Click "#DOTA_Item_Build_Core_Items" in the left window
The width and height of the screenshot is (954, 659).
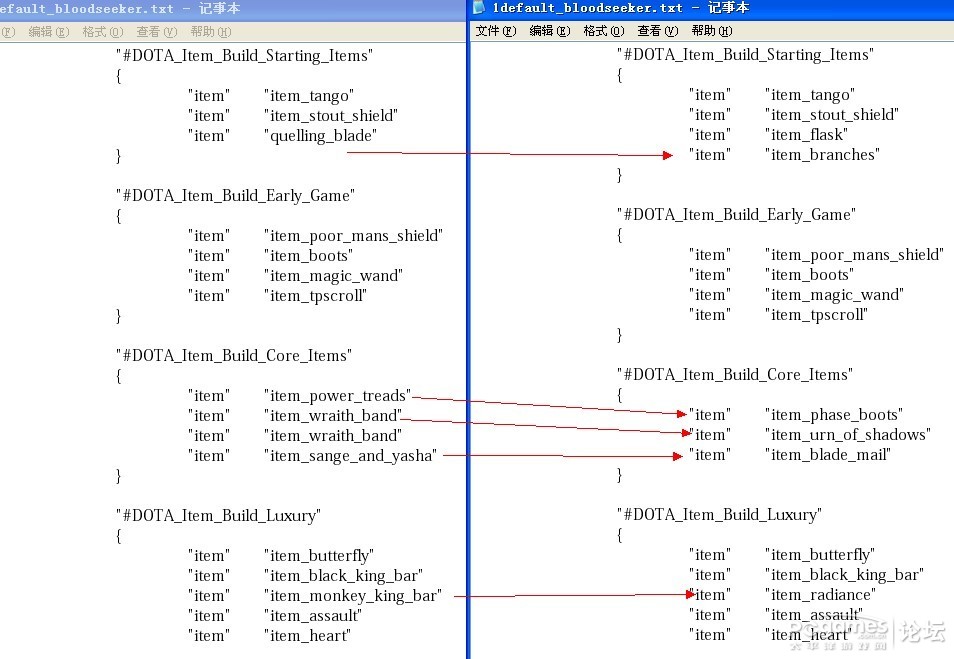coord(234,356)
